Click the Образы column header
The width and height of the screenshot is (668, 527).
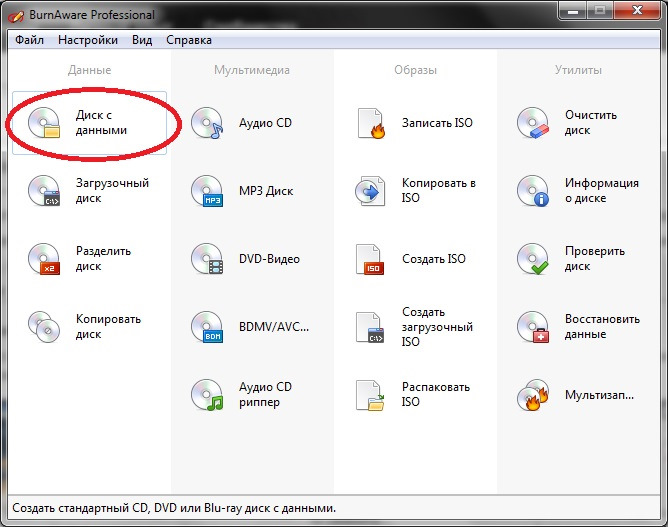tap(415, 70)
